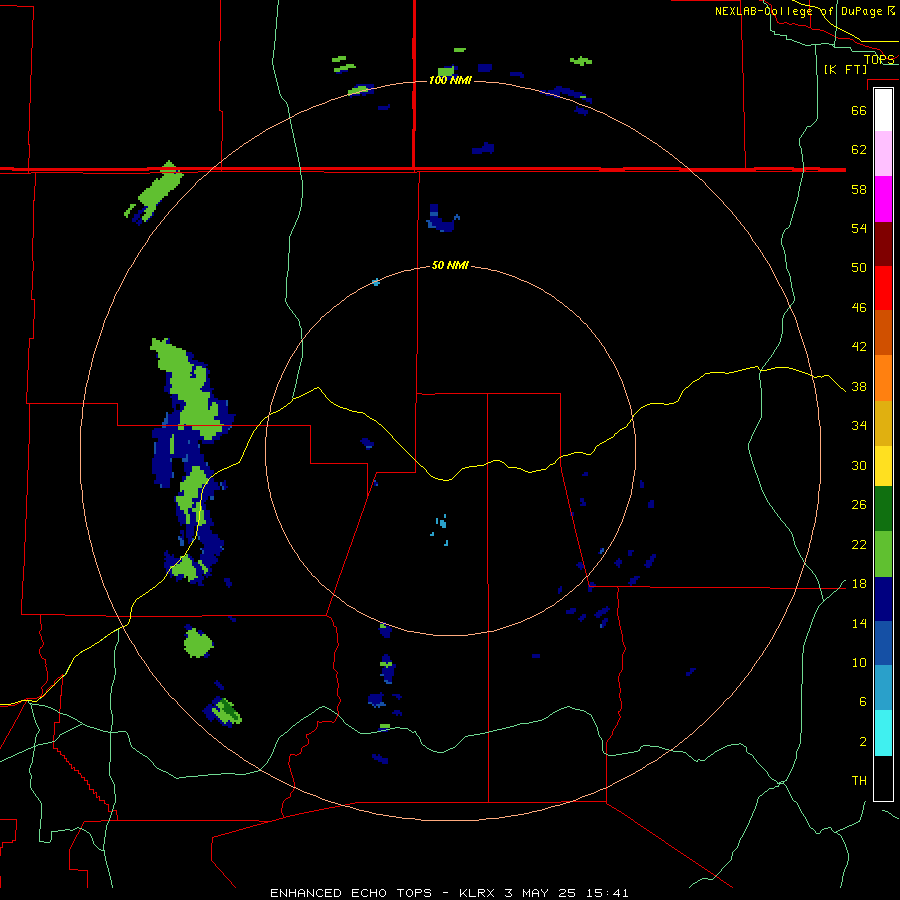Click the white swatch above 66

point(883,110)
